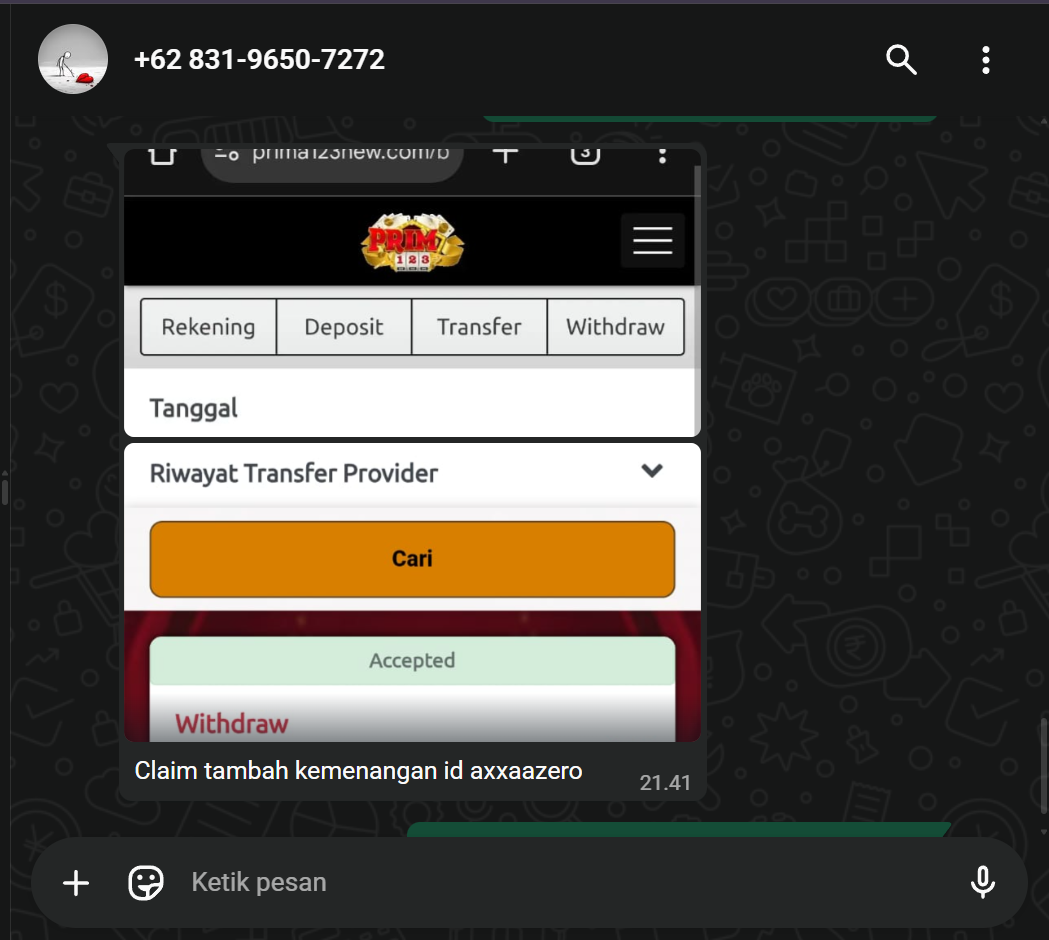
Task: Click the tab counter icon in screenshot
Action: (585, 155)
